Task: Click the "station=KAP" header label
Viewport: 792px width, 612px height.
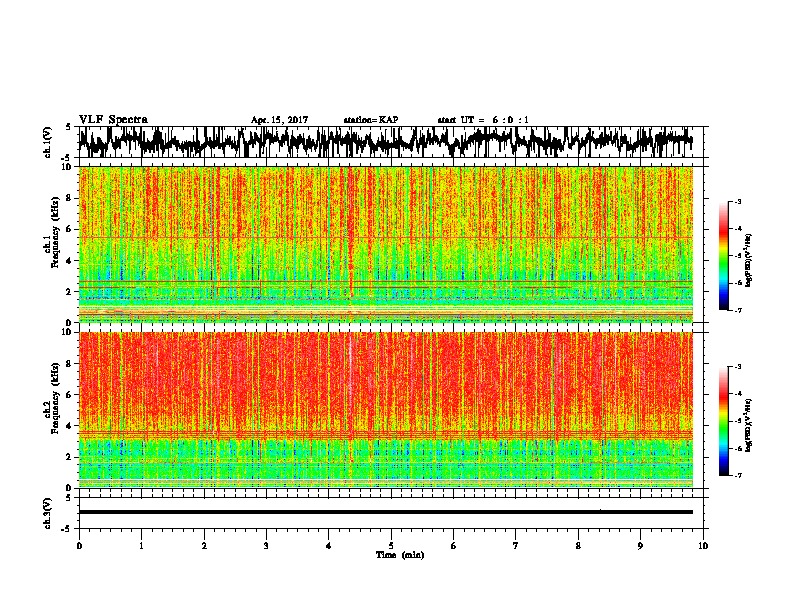Action: tap(371, 120)
